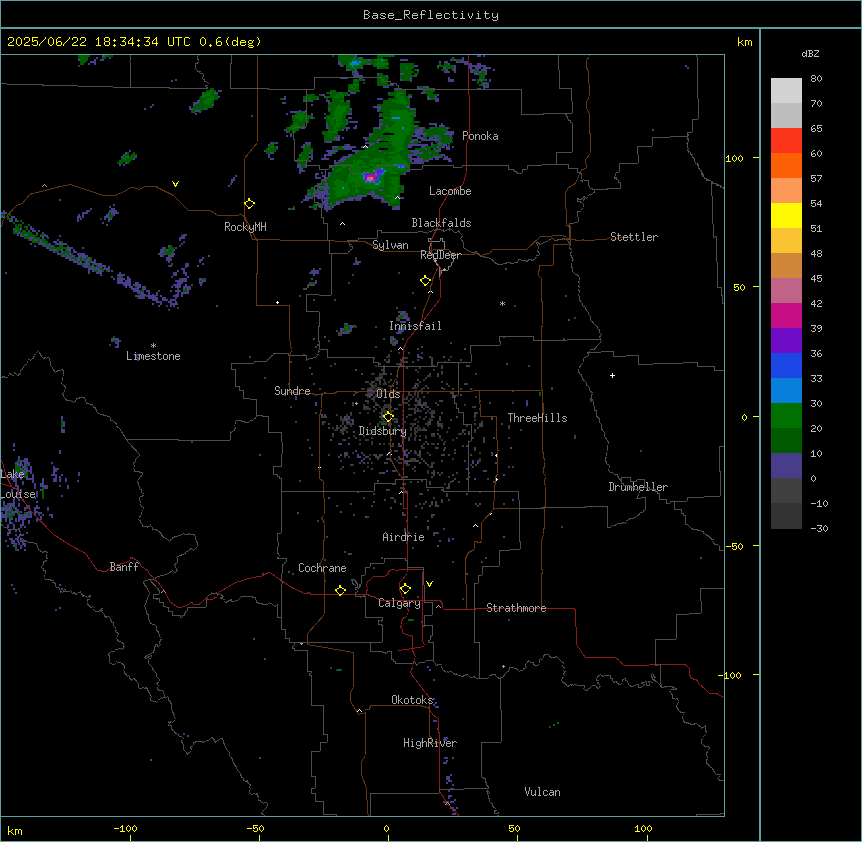Click the asterisk marker east of Innisfail
The height and width of the screenshot is (842, 862).
click(x=502, y=303)
